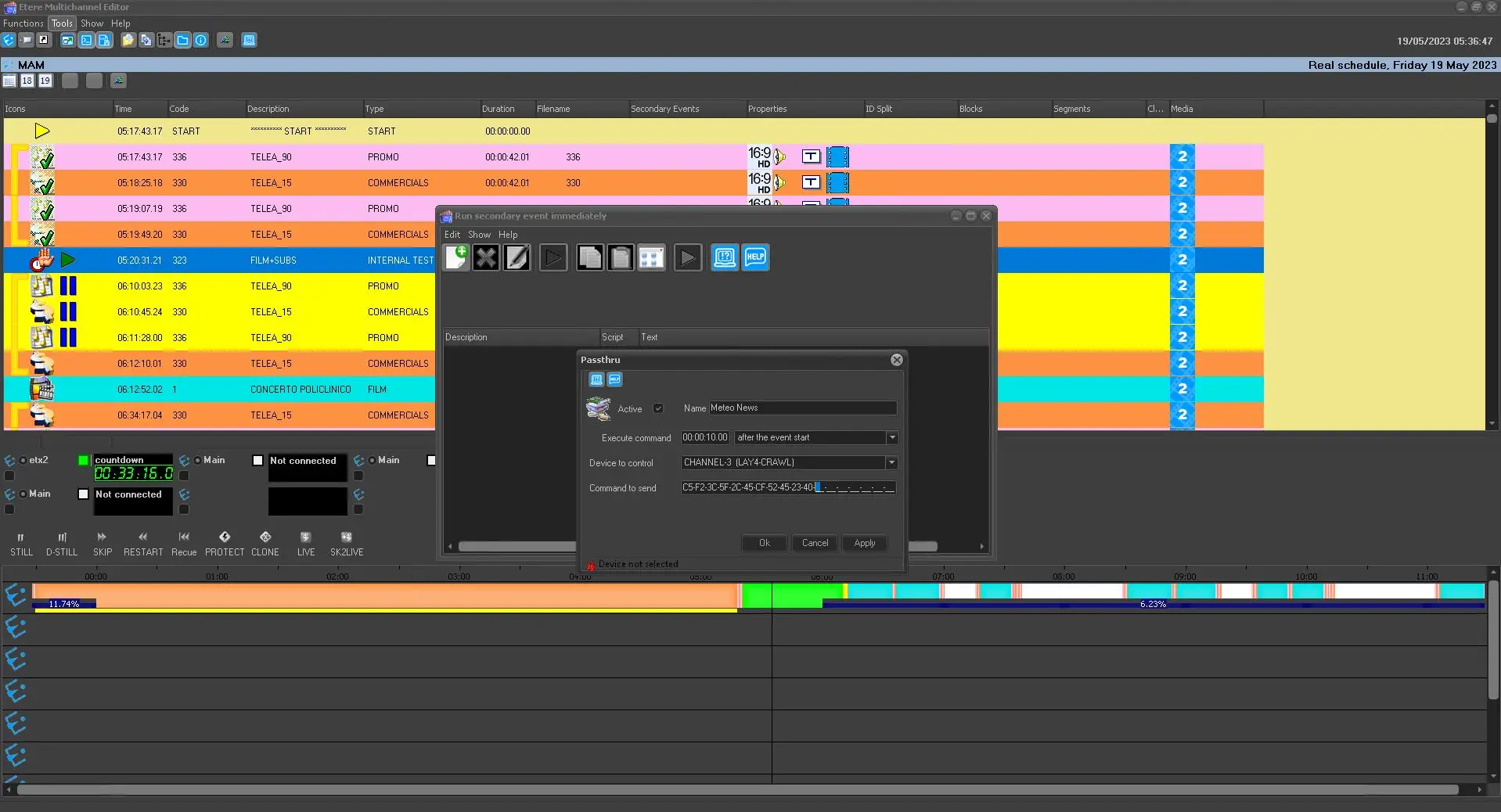Screen dimensions: 1501x812
Task: Click the Apply button
Action: click(x=864, y=543)
